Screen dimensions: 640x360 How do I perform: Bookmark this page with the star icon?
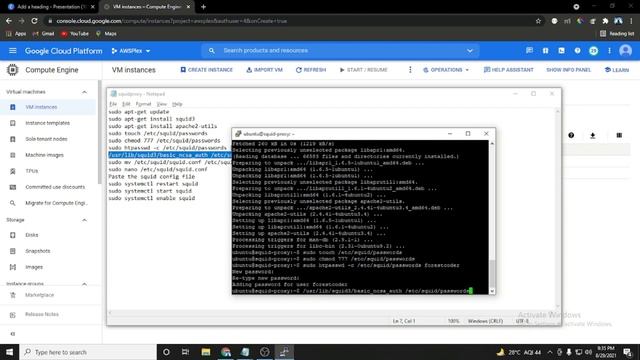tap(538, 21)
